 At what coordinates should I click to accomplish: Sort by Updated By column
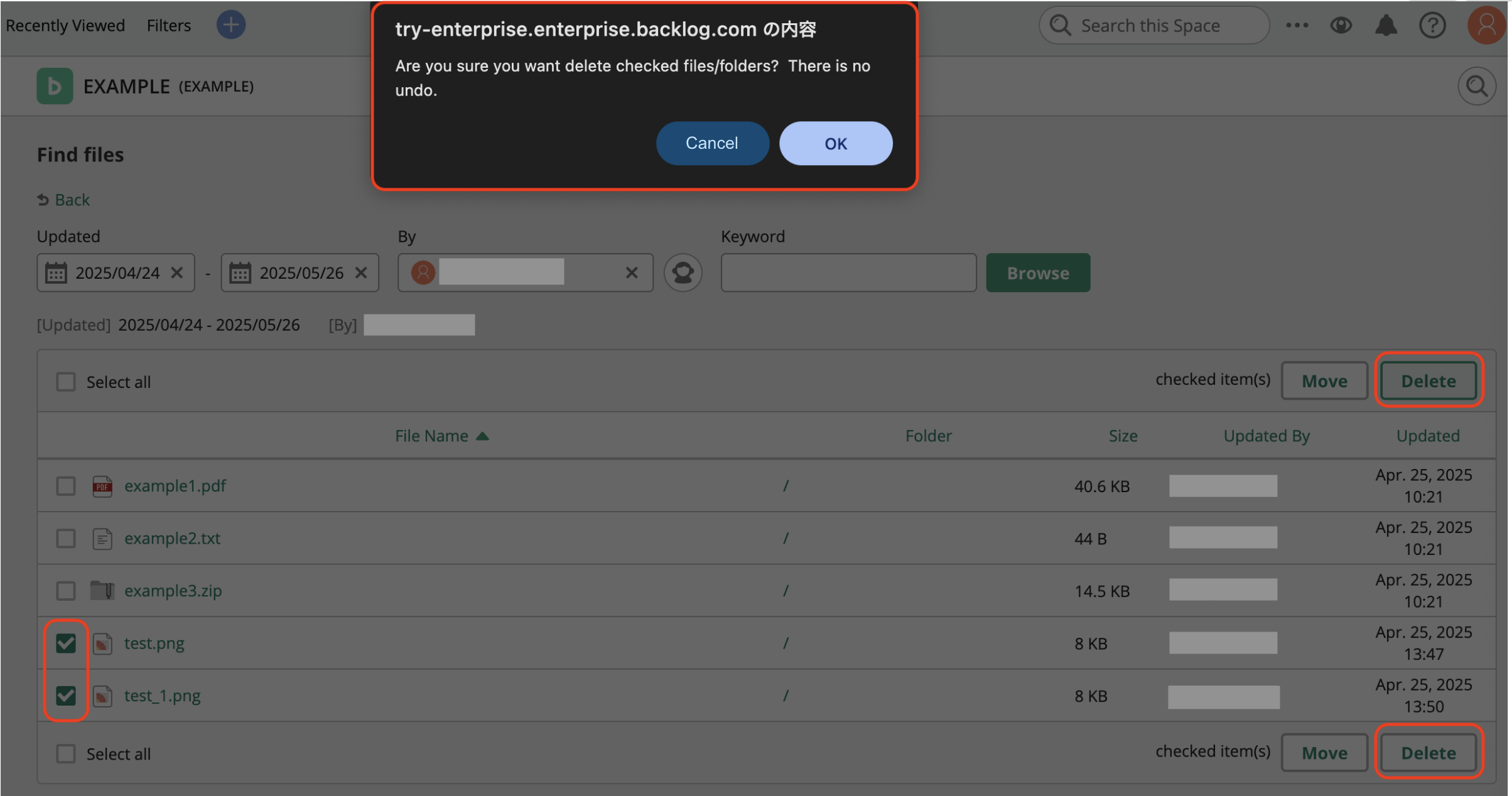[x=1266, y=436]
